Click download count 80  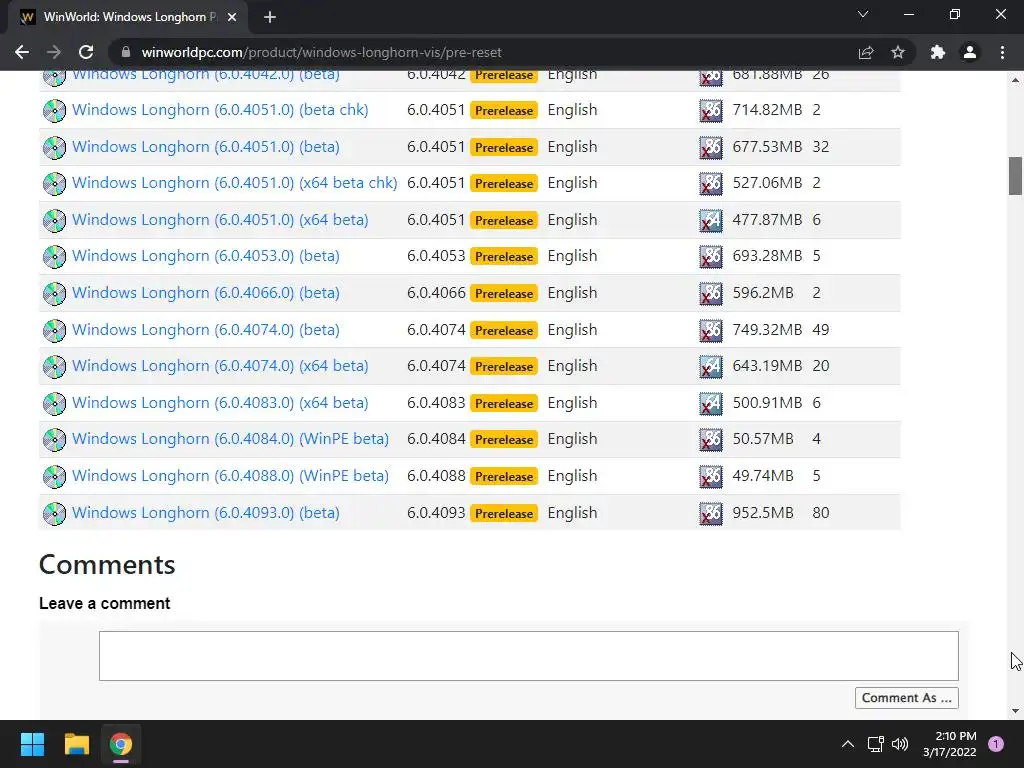click(x=821, y=513)
